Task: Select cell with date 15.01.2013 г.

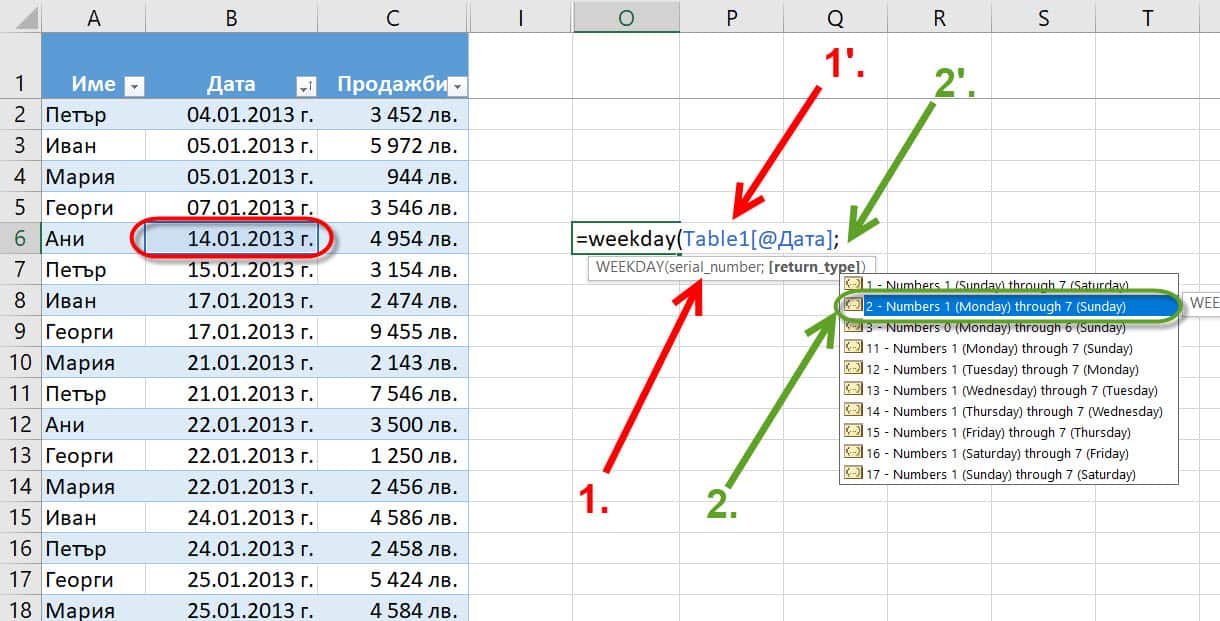Action: (231, 269)
